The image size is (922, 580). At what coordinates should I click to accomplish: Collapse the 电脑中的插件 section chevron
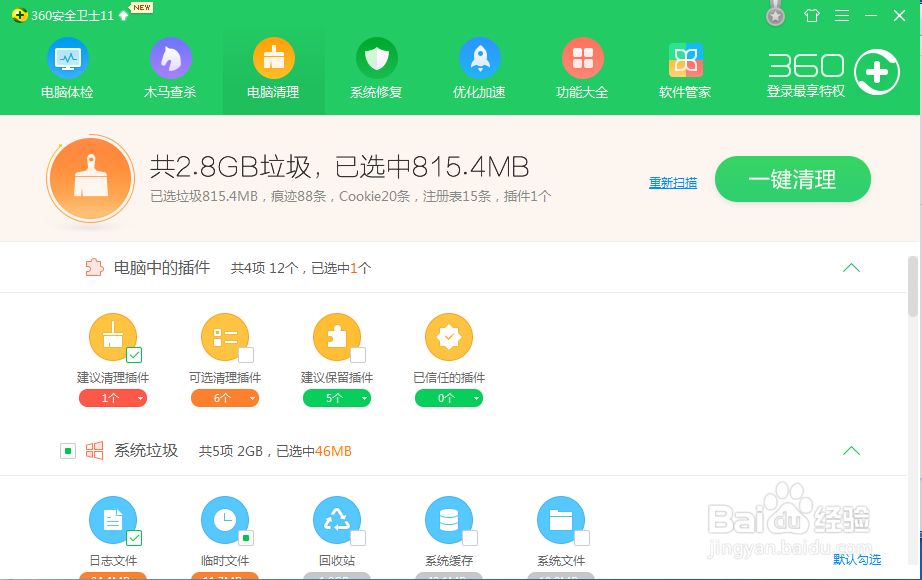click(851, 268)
